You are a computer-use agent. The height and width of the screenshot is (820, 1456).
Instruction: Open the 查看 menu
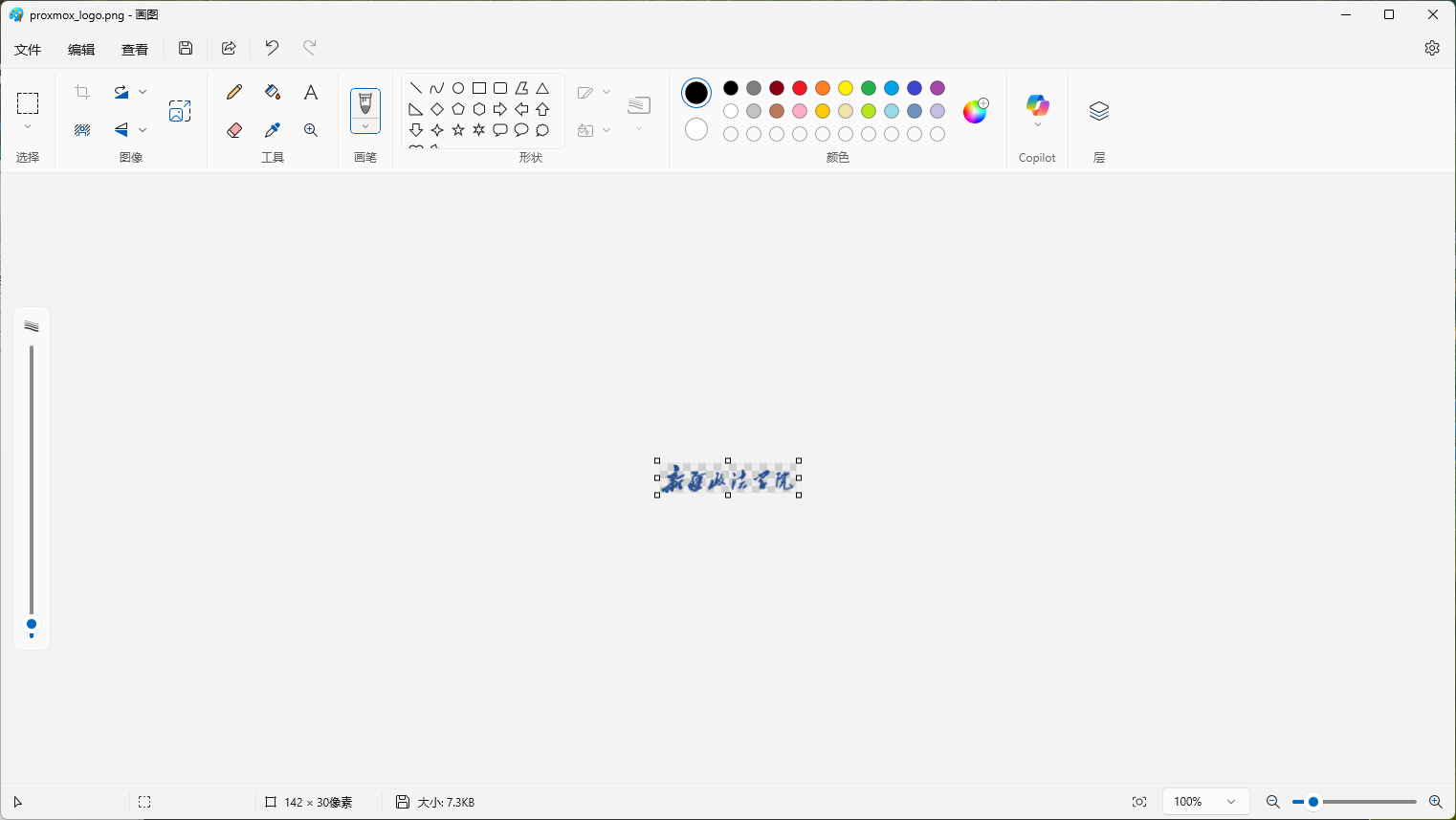pos(135,50)
